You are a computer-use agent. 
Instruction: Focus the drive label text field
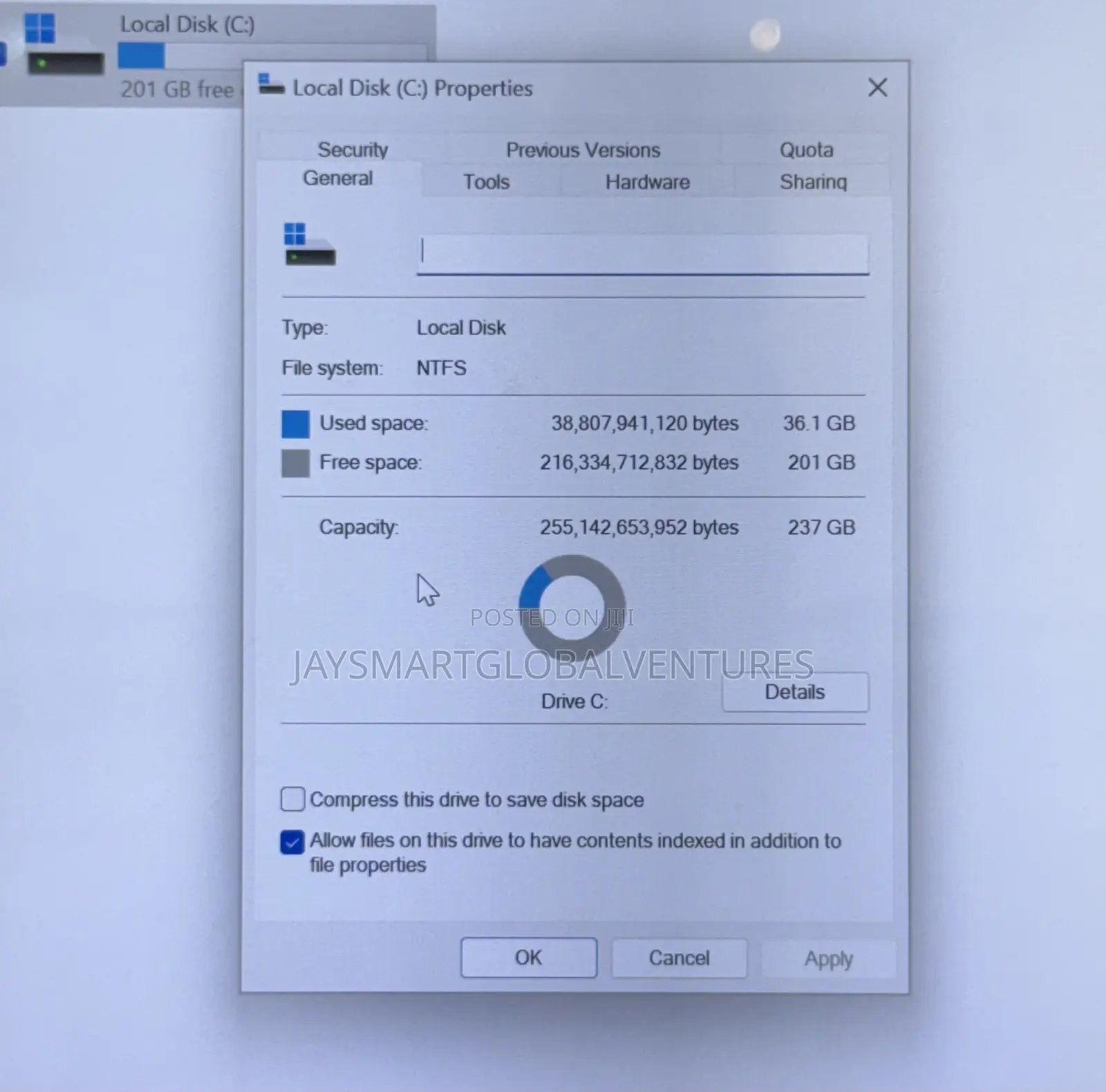[642, 254]
